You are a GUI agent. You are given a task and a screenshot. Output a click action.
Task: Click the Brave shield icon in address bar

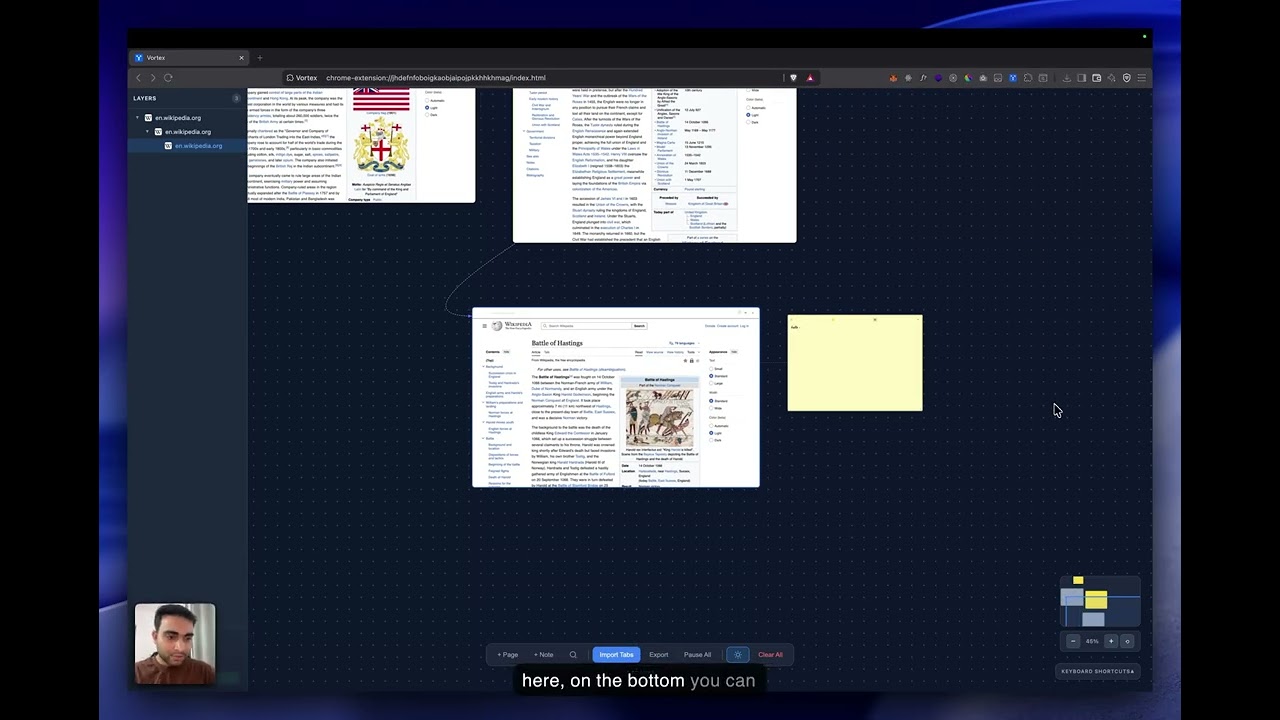pos(794,78)
